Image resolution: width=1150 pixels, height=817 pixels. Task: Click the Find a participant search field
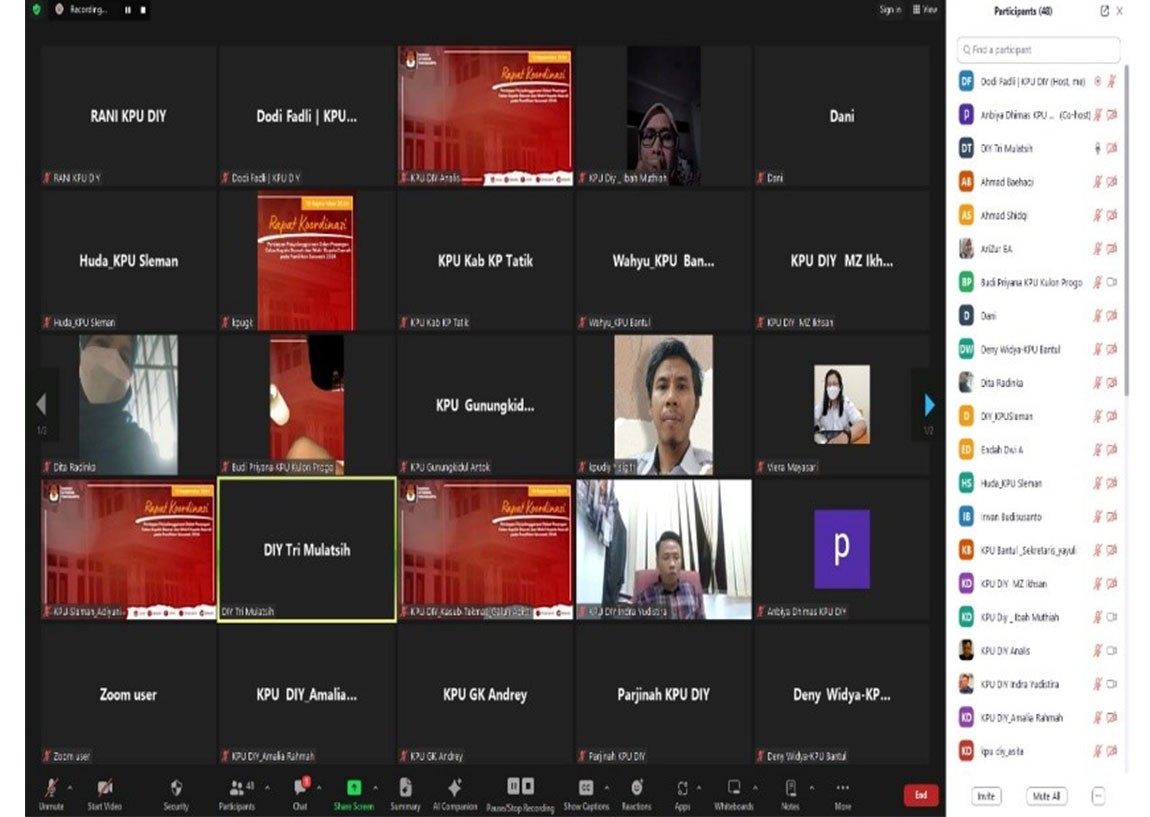pos(1038,49)
